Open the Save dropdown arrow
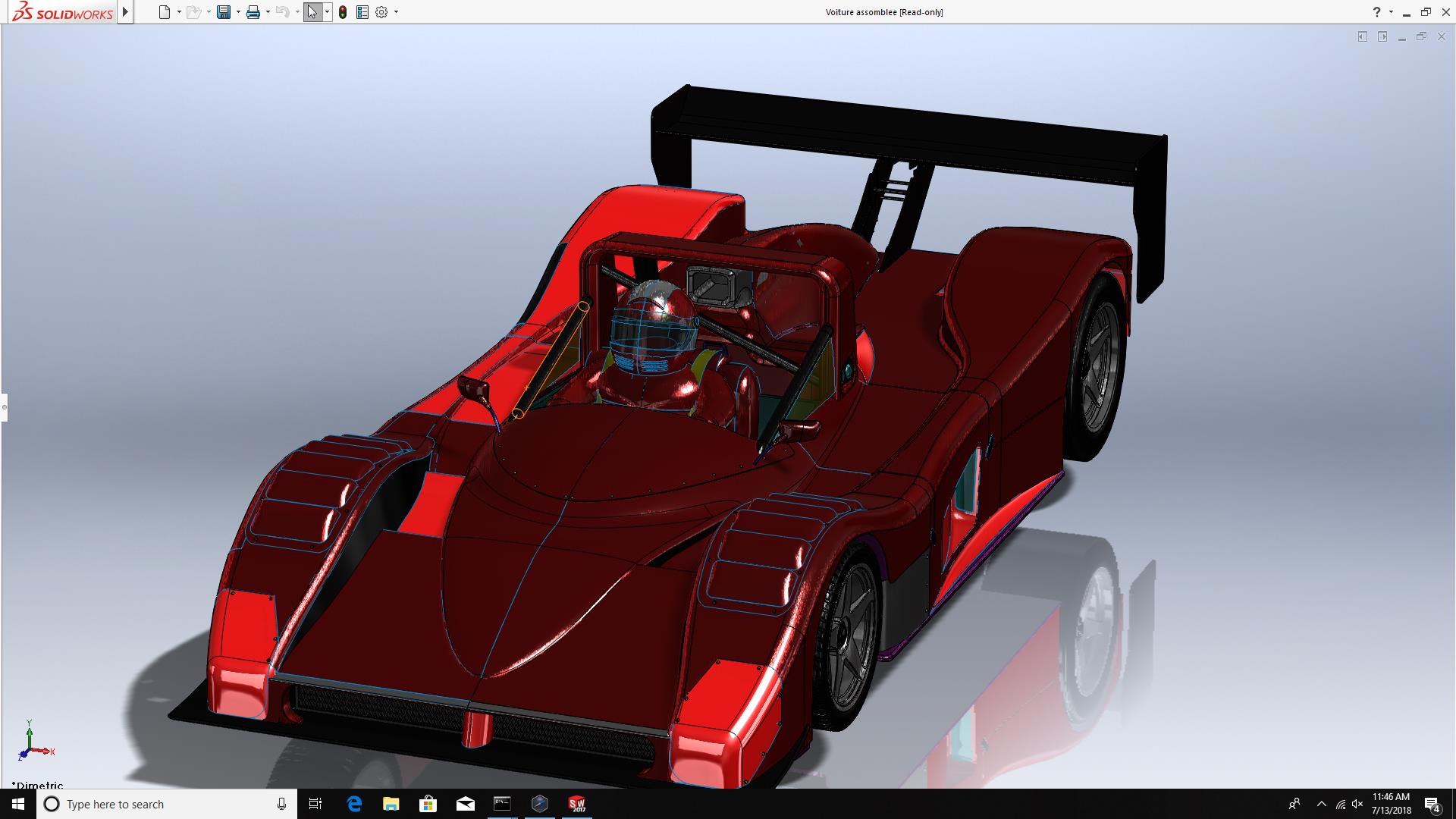 (x=238, y=12)
